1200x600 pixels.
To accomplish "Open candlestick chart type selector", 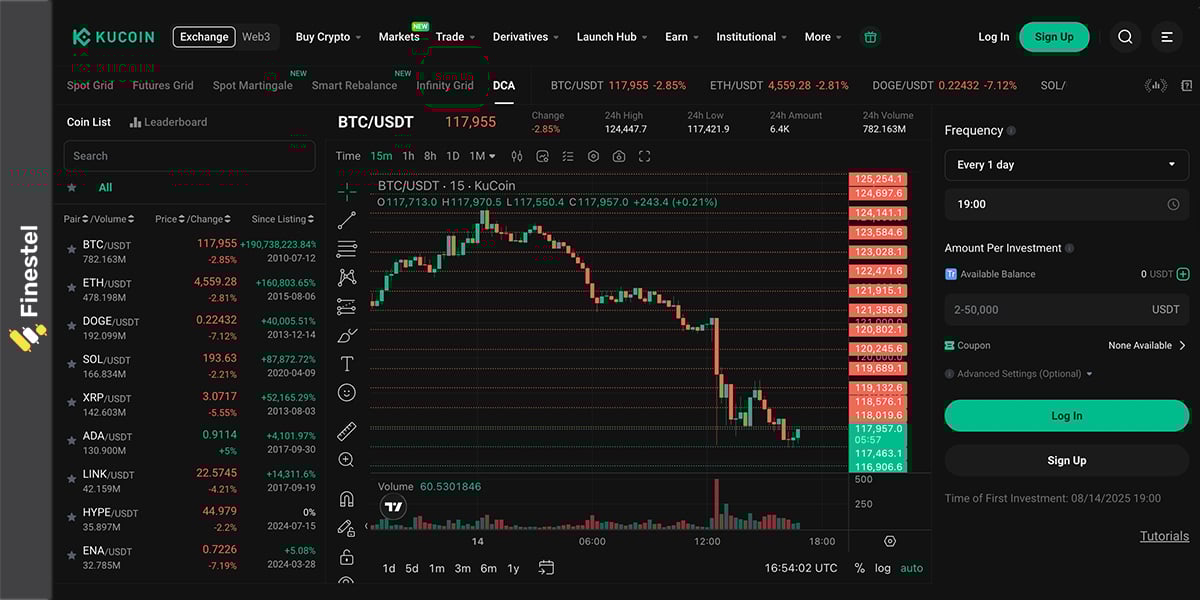I will click(517, 156).
